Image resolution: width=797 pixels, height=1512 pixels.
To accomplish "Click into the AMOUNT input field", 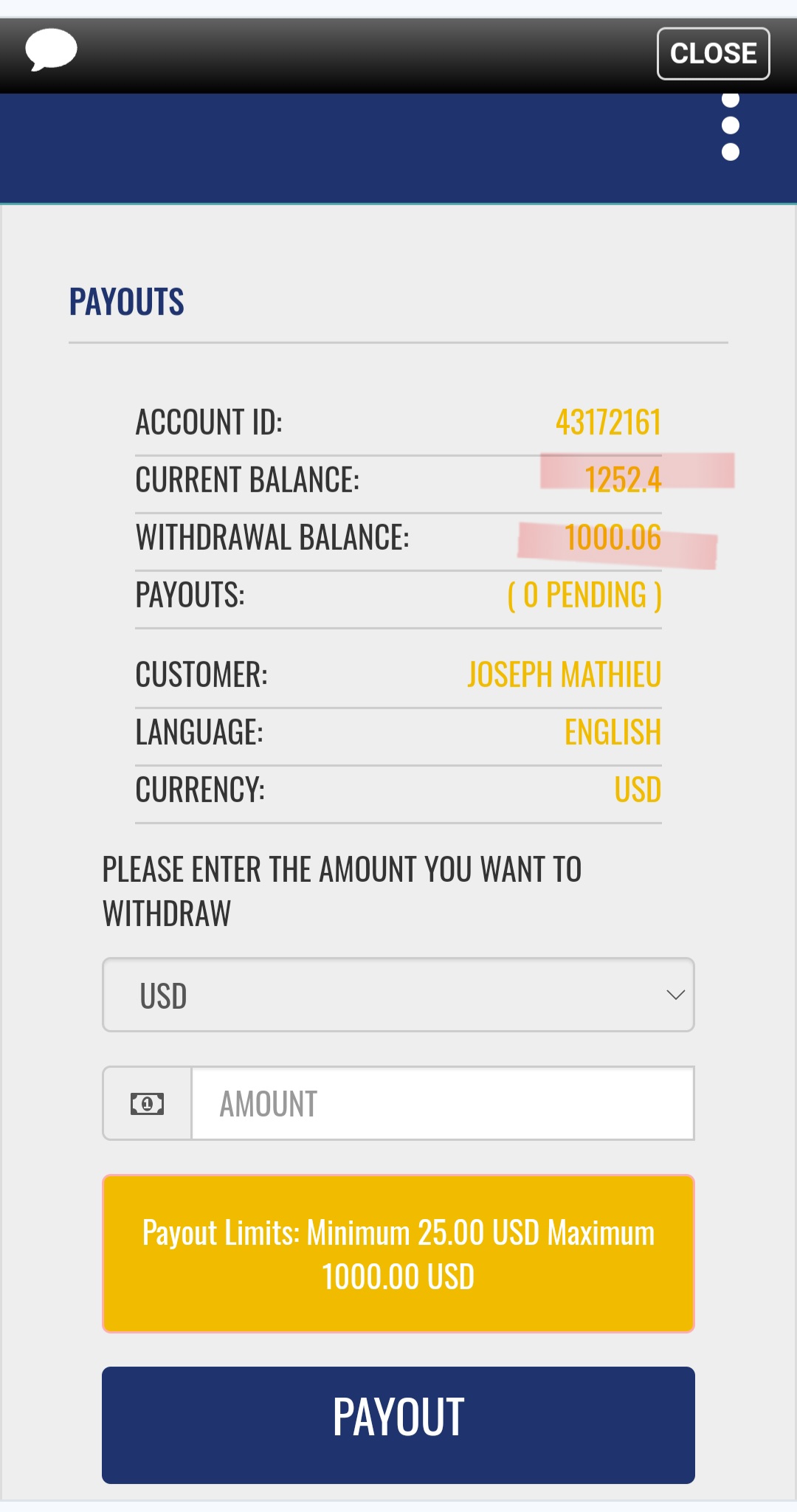I will (443, 1104).
